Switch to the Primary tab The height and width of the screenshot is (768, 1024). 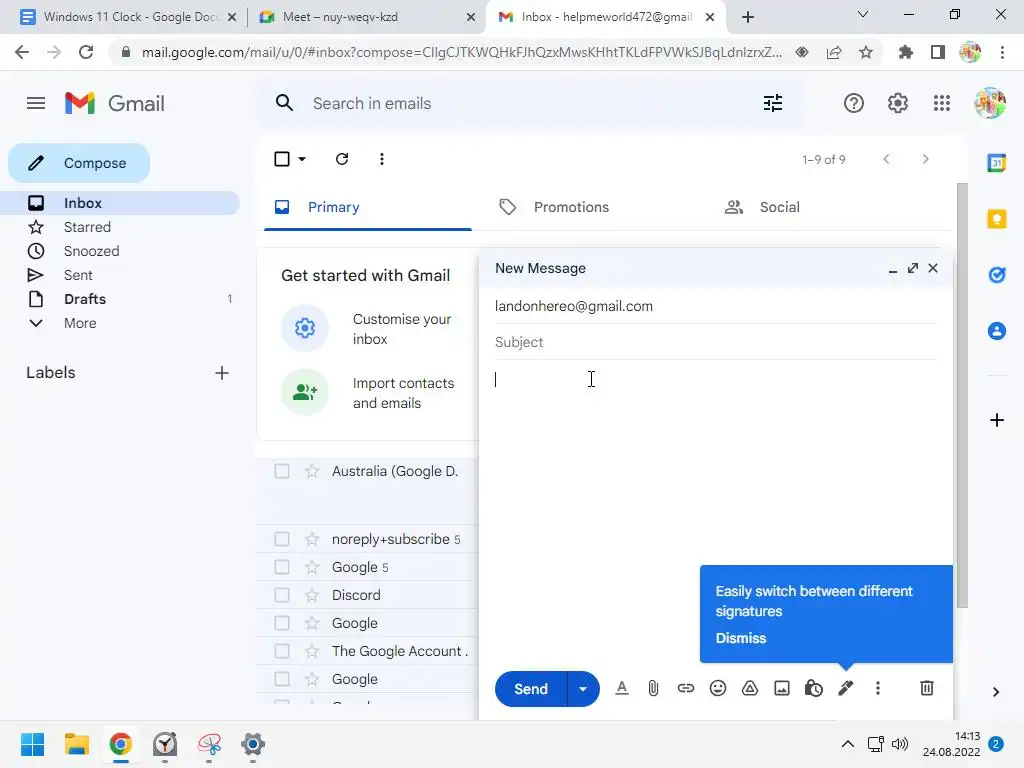368,208
